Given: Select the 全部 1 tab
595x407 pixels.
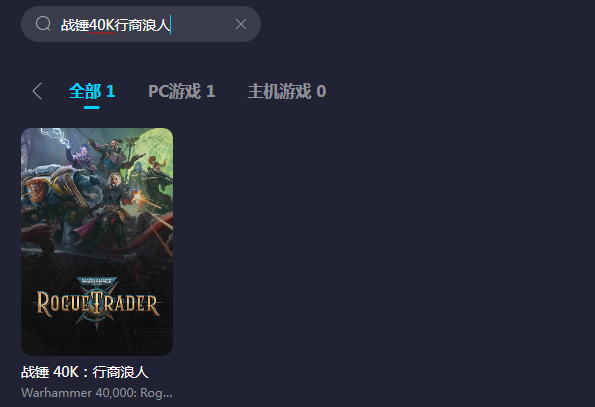Looking at the screenshot, I should [92, 91].
